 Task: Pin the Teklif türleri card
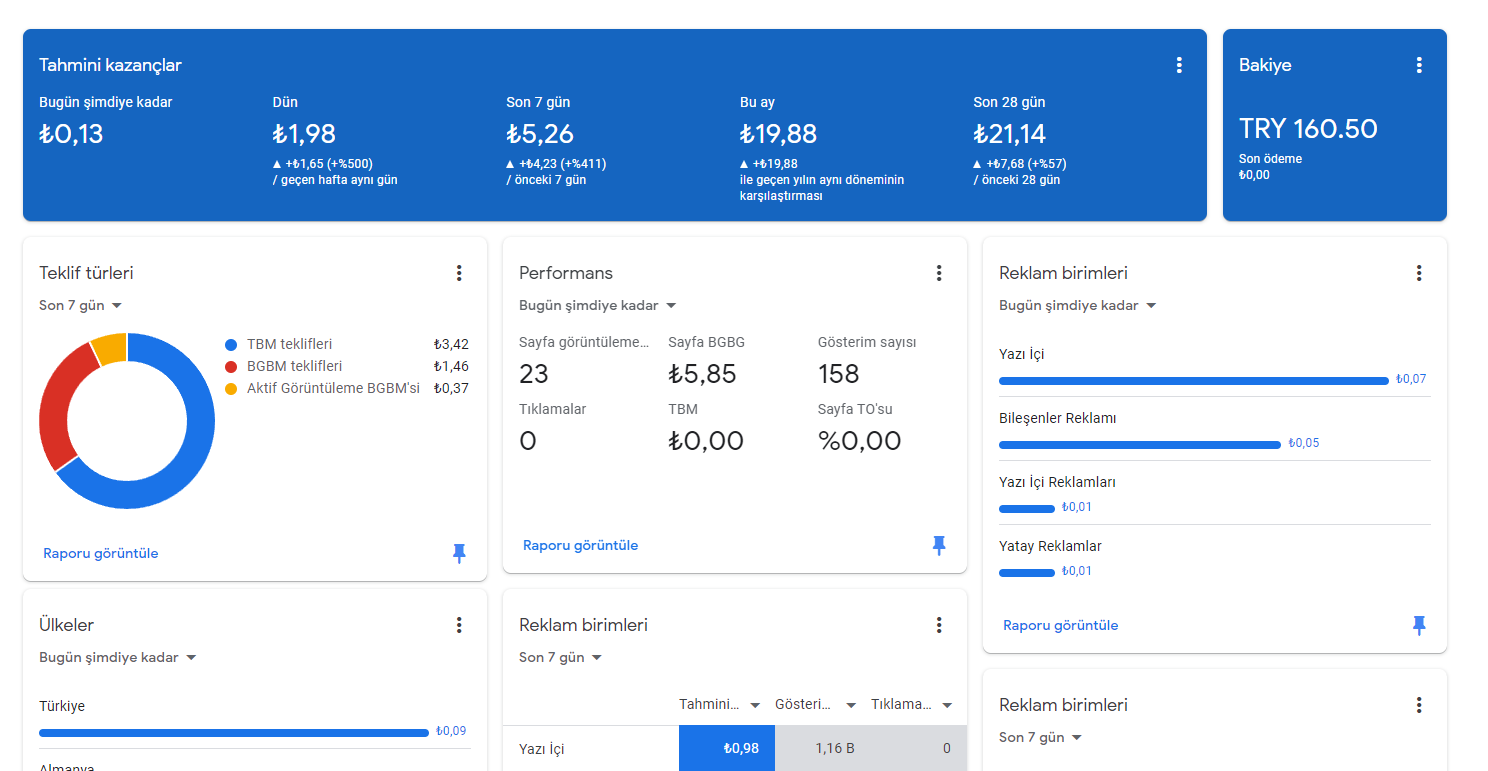(x=459, y=553)
